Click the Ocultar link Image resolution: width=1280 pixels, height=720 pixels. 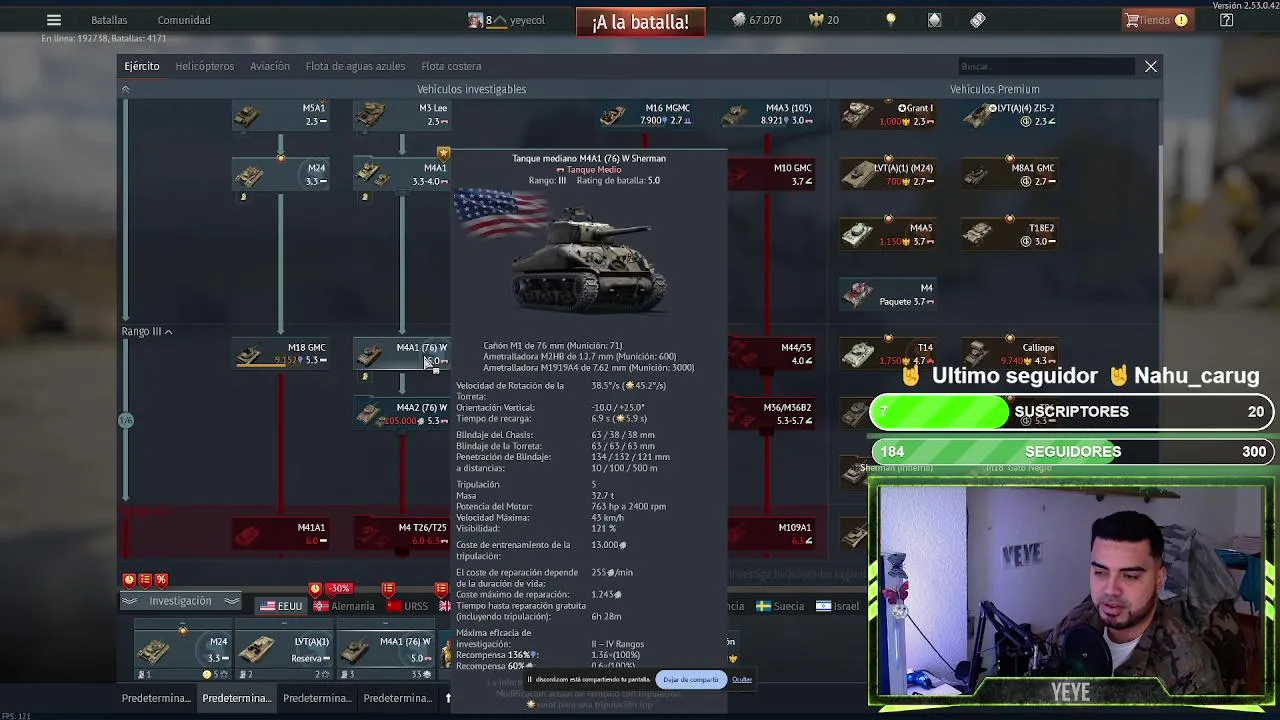[x=742, y=679]
